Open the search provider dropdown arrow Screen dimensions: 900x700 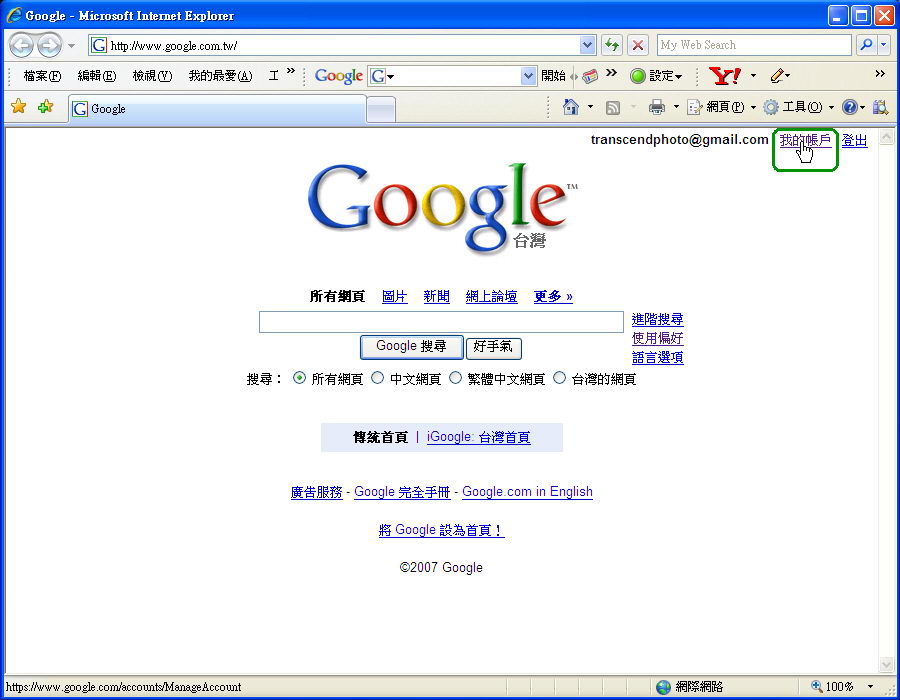click(x=884, y=45)
